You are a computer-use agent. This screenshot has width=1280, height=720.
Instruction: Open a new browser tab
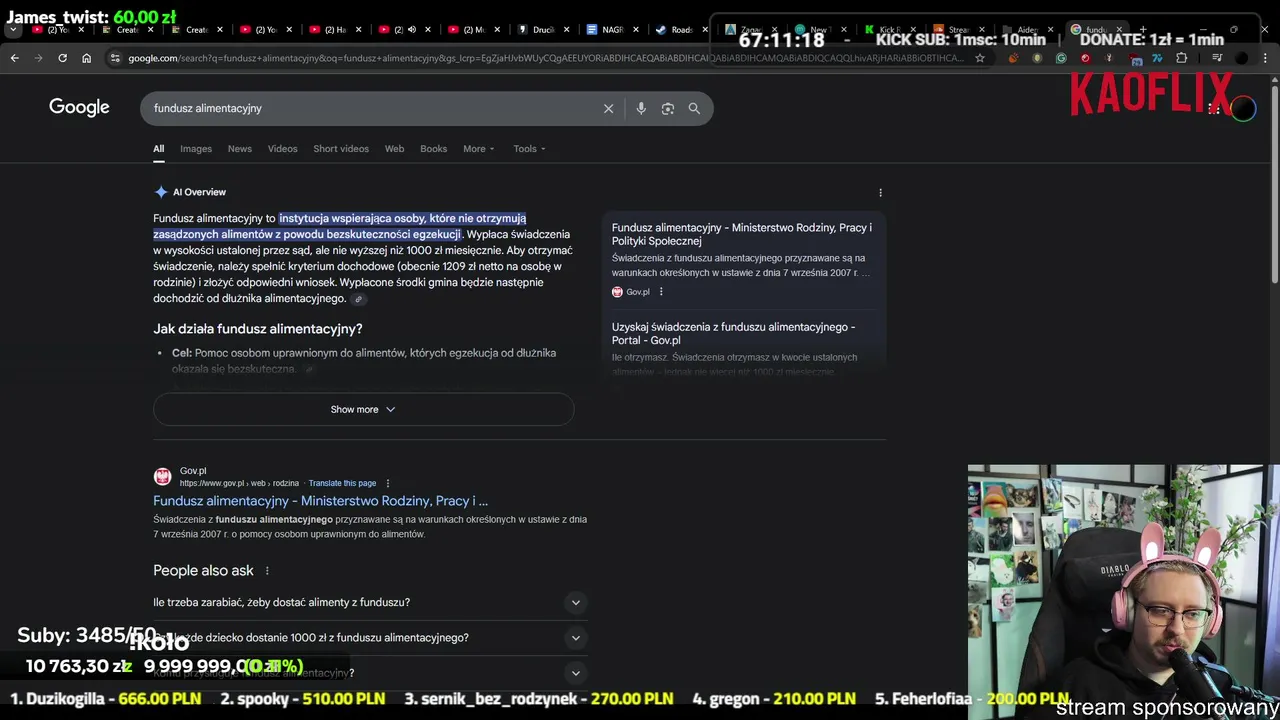(x=1143, y=30)
